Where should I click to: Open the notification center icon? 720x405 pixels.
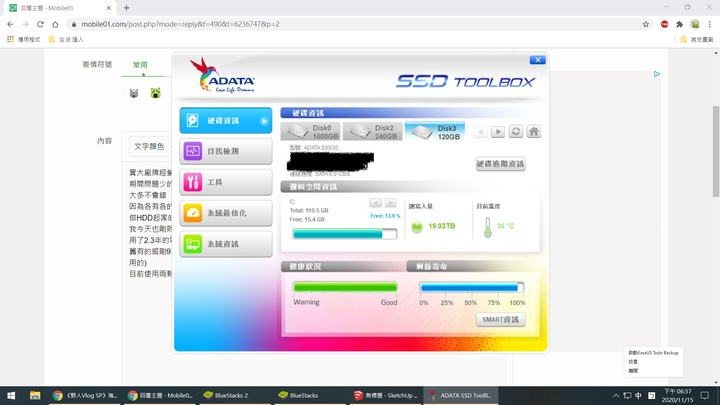(x=705, y=395)
